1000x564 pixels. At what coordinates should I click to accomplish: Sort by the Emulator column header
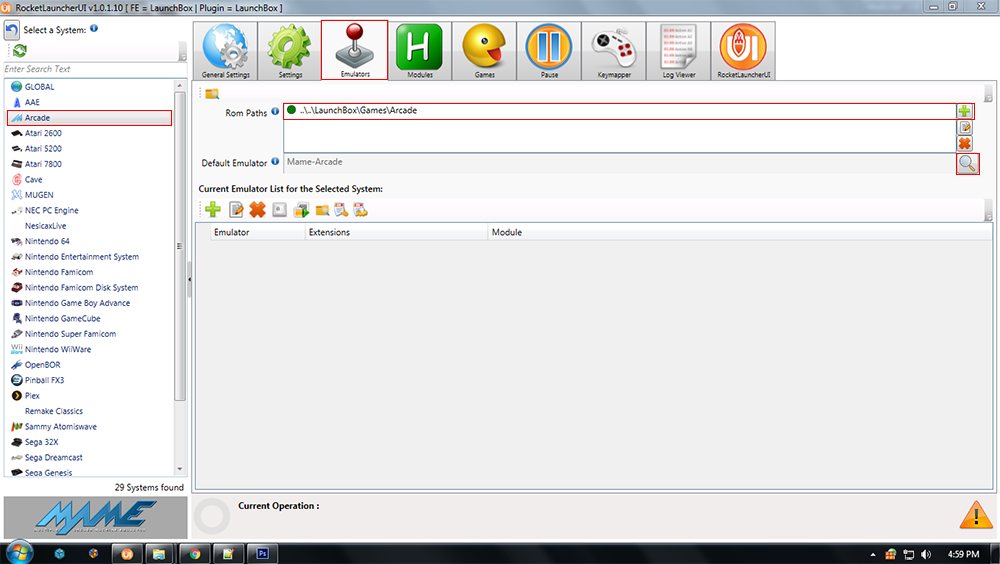(x=258, y=232)
